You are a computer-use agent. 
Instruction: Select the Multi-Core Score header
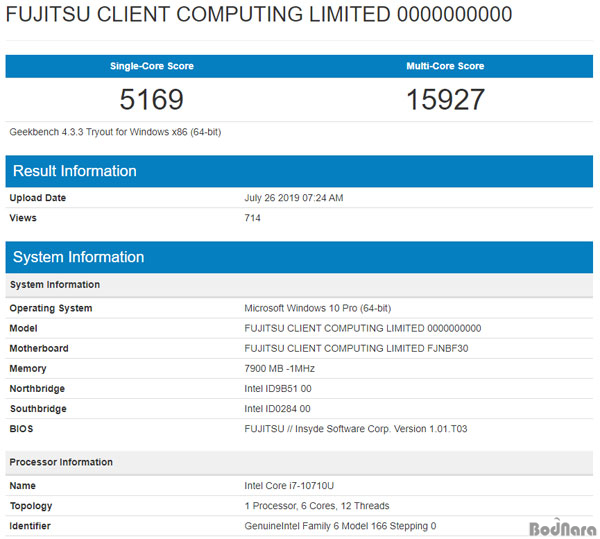pos(445,66)
